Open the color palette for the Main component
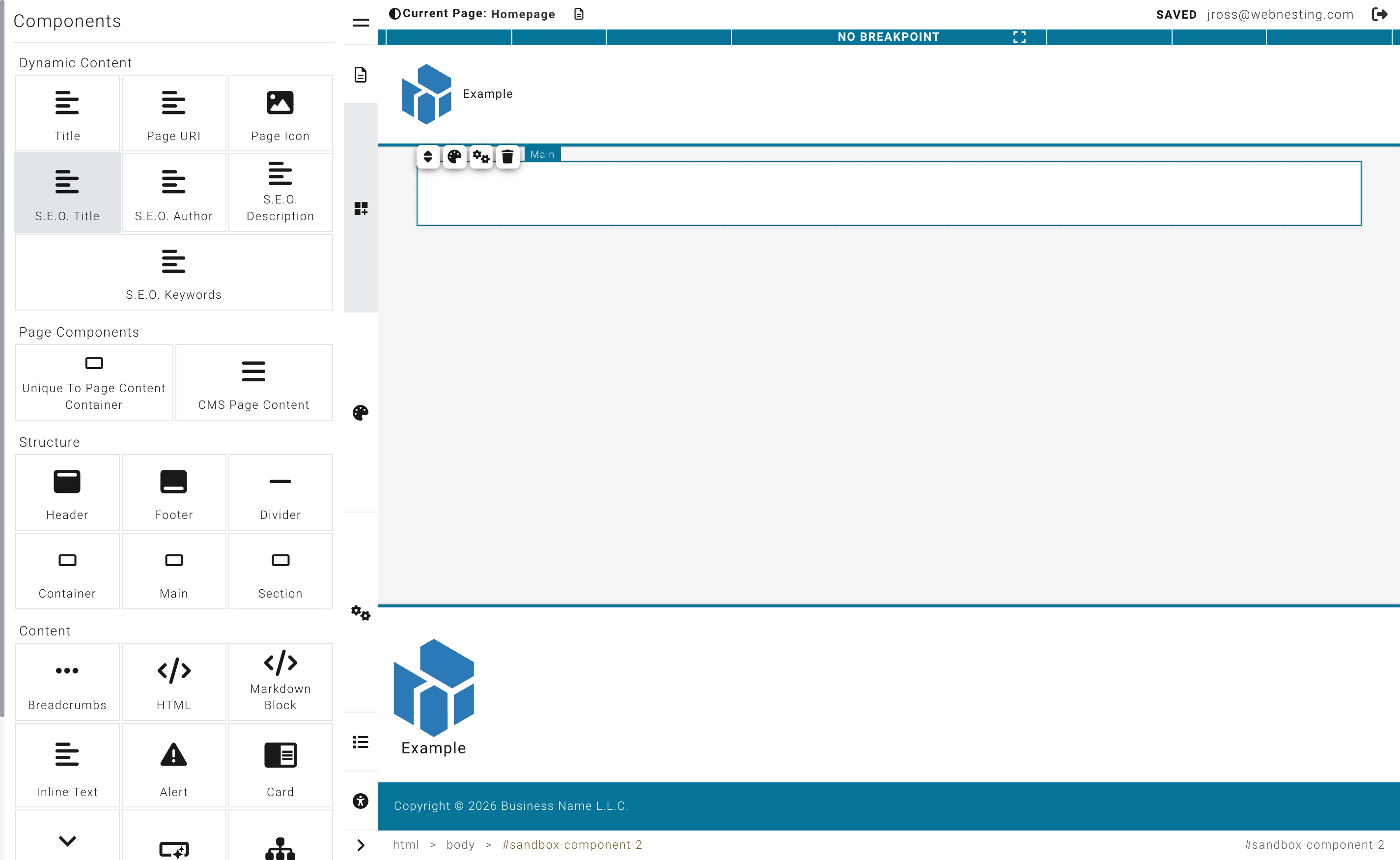The image size is (1400, 860). pos(455,157)
